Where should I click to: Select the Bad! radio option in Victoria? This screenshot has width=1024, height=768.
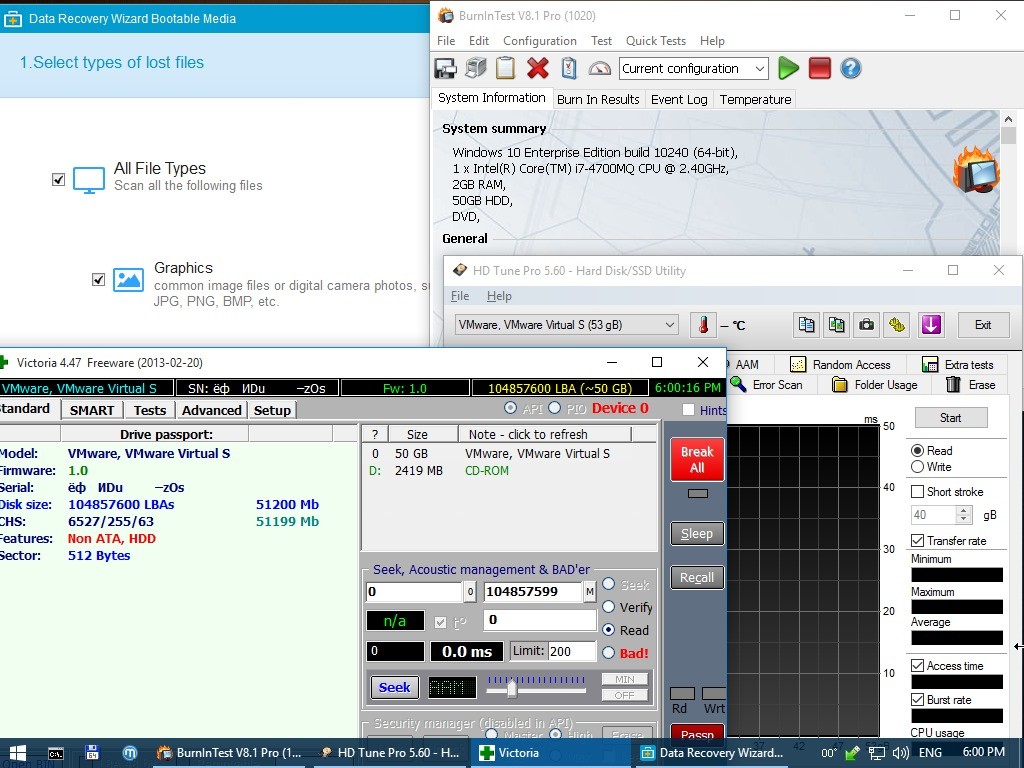[x=609, y=652]
